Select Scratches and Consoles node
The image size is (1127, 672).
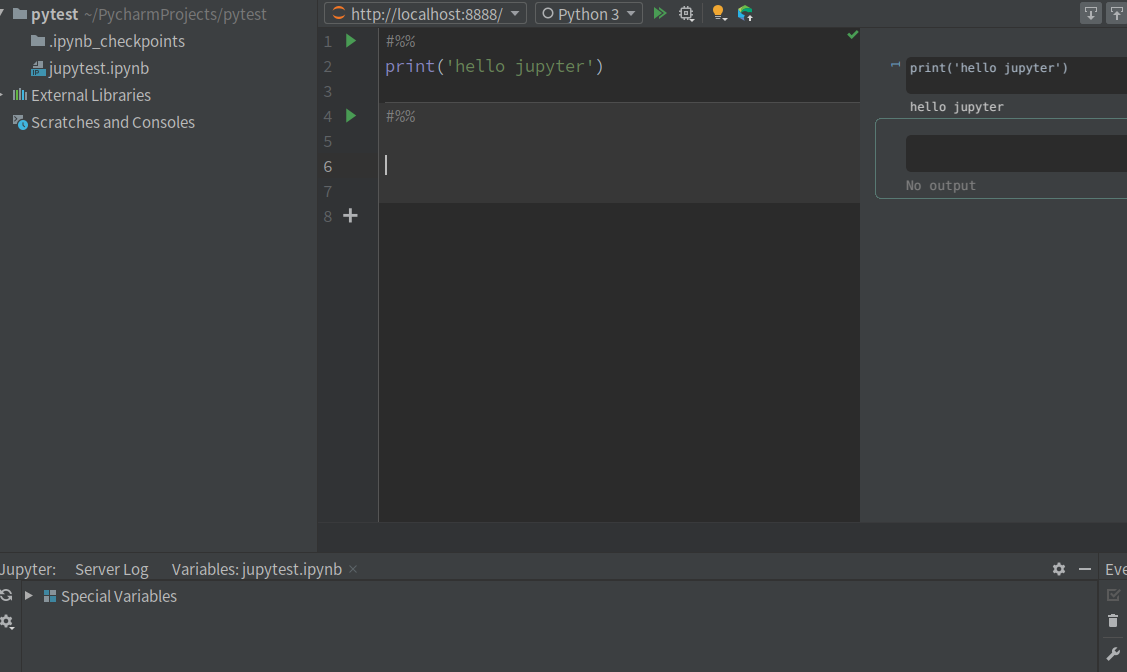[113, 122]
